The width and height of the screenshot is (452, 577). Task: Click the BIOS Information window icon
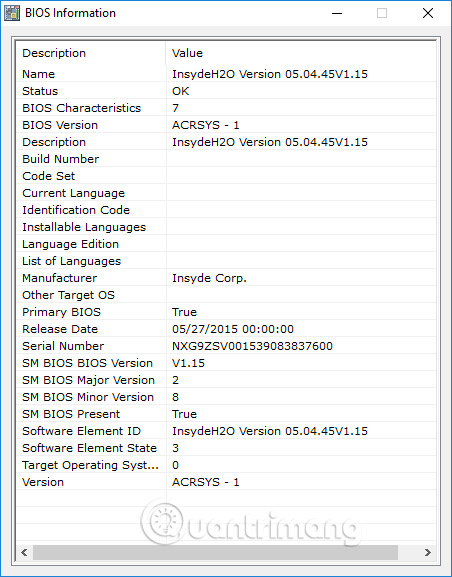tap(11, 13)
